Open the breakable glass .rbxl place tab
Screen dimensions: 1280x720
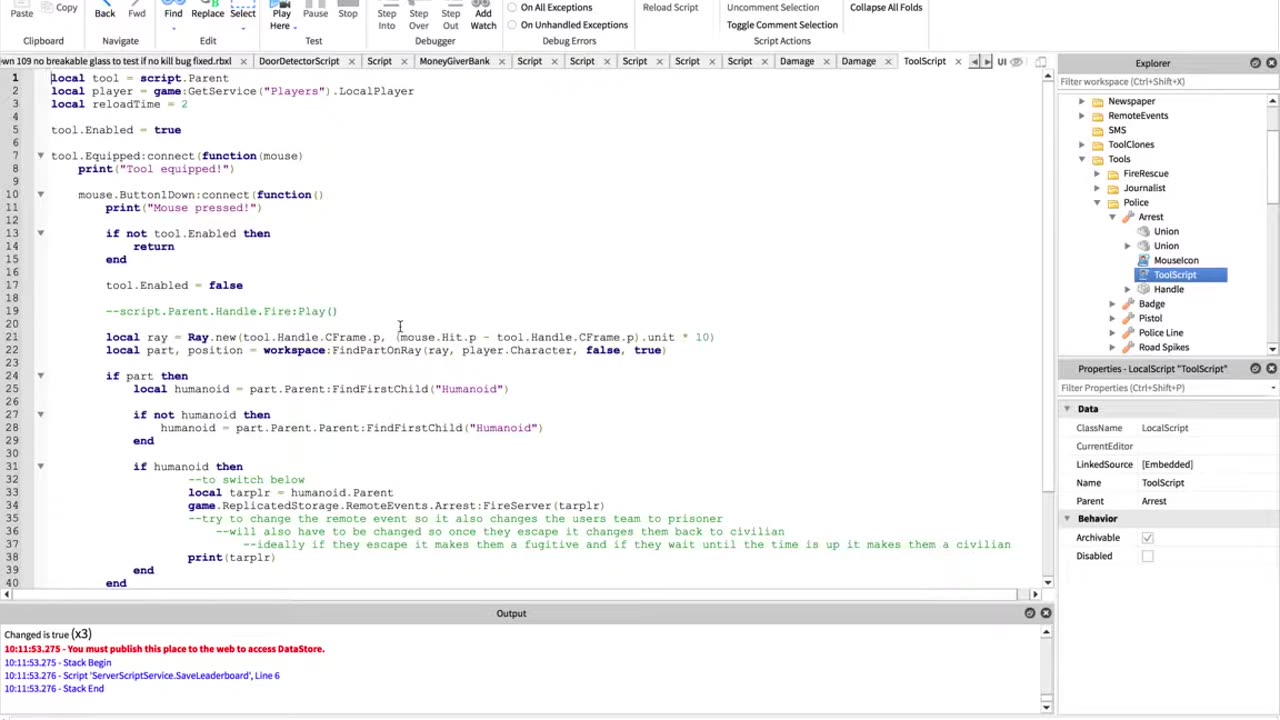pos(116,62)
